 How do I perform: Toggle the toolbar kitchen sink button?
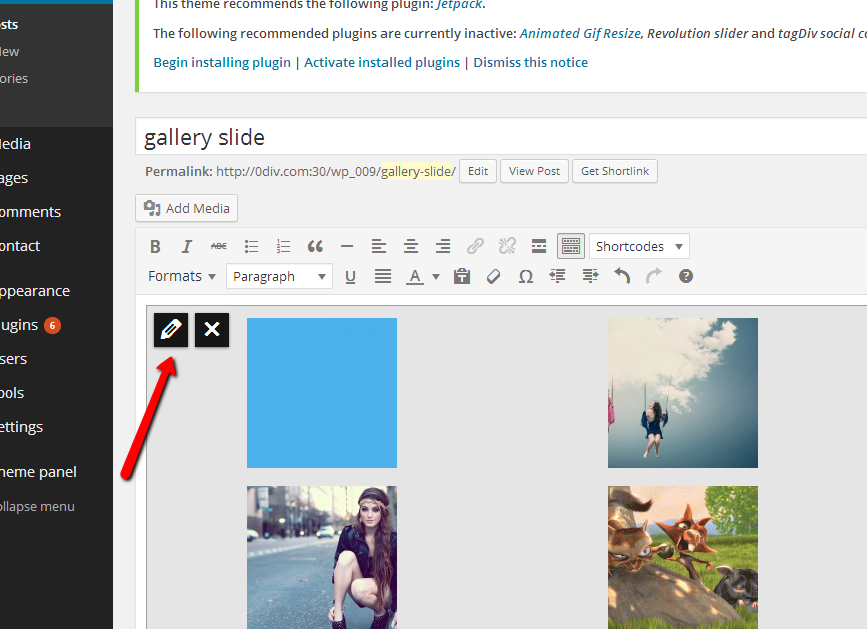coord(571,246)
